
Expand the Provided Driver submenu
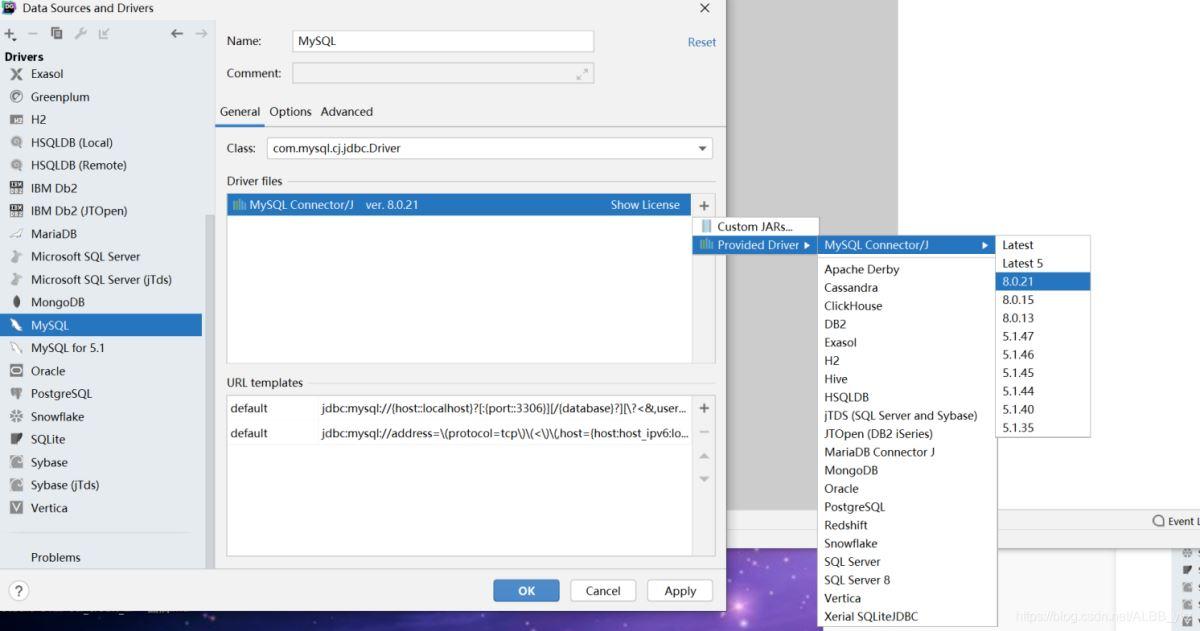(756, 245)
